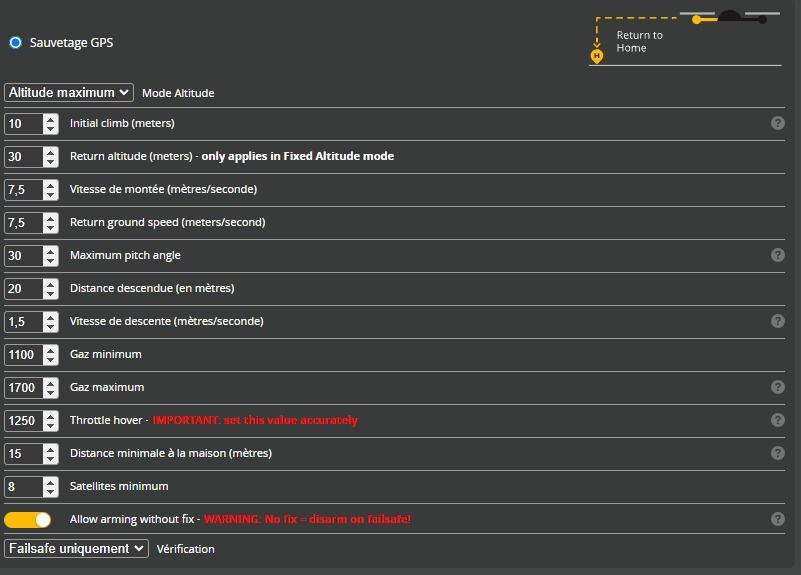
Task: Click the Initial climb value field
Action: (x=24, y=124)
